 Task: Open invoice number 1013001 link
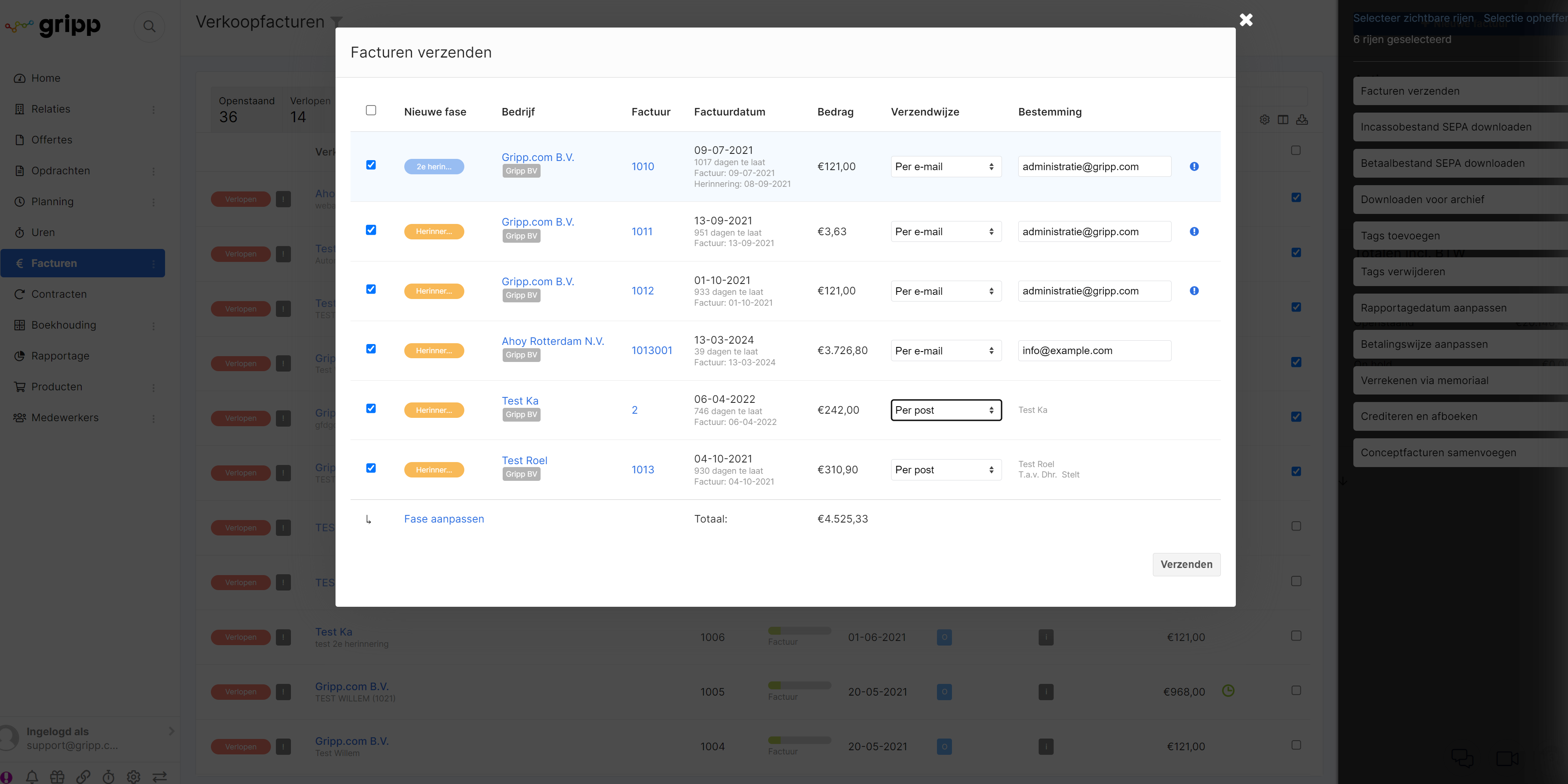[x=651, y=350]
